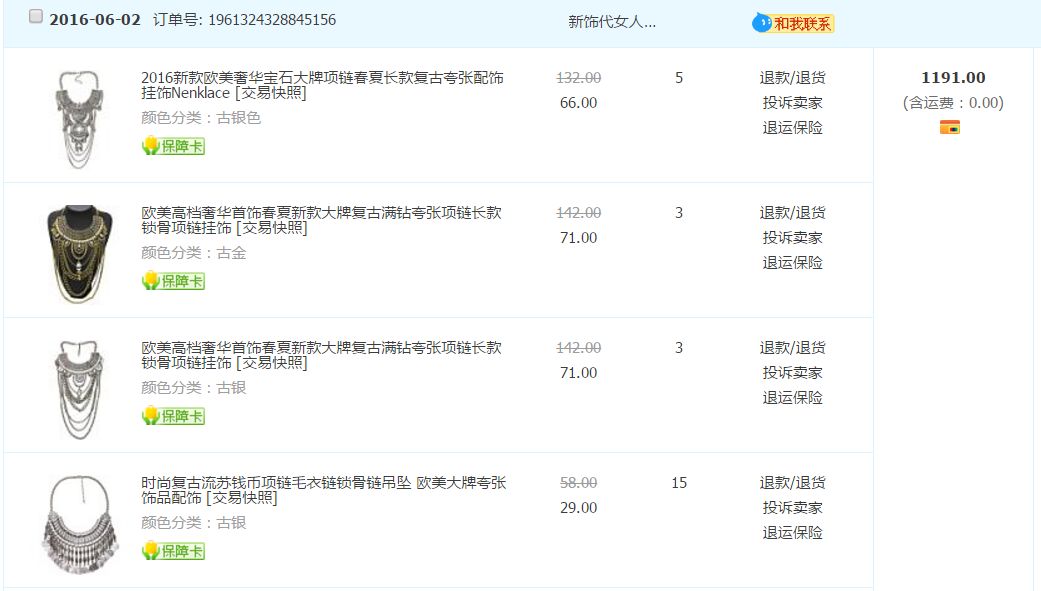This screenshot has width=1041, height=591.
Task: Click 投诉卖家 for the gold necklace
Action: click(792, 238)
